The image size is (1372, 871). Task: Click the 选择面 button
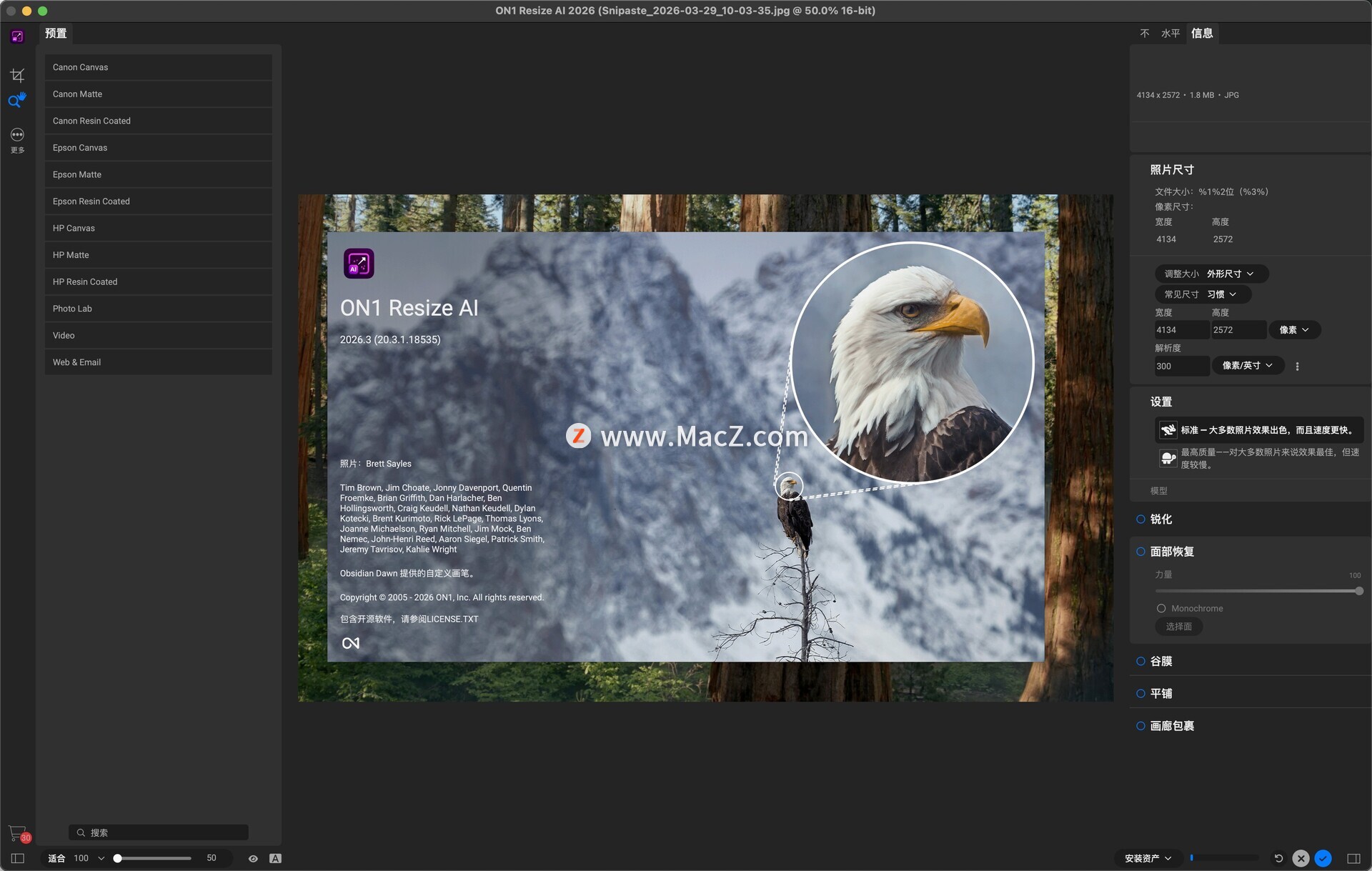point(1178,627)
